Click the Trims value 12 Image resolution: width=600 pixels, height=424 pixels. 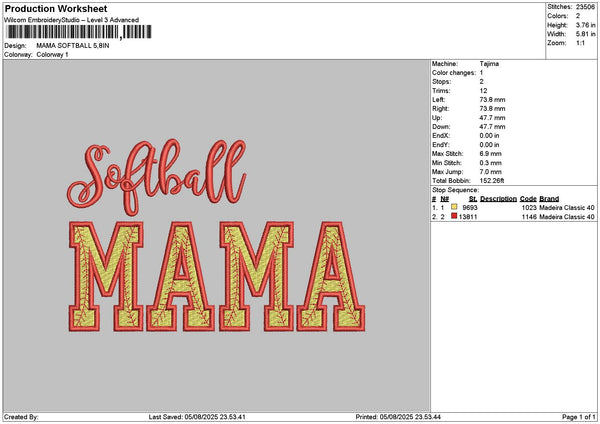coord(483,91)
